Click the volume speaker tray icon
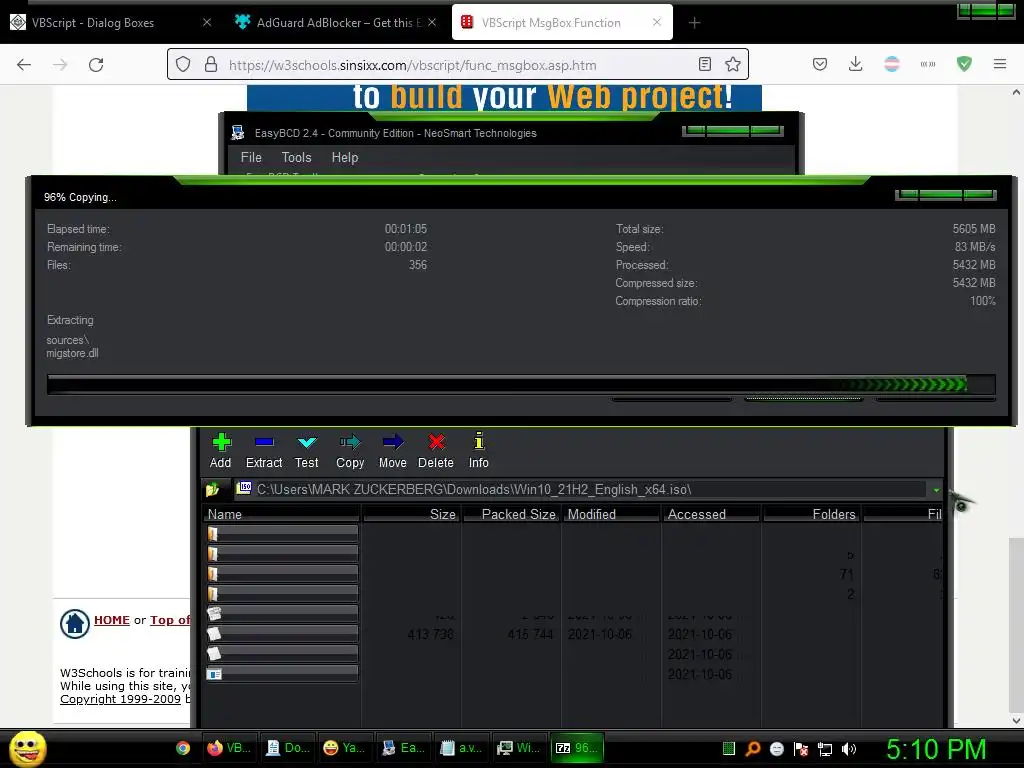The width and height of the screenshot is (1024, 768). [x=849, y=749]
